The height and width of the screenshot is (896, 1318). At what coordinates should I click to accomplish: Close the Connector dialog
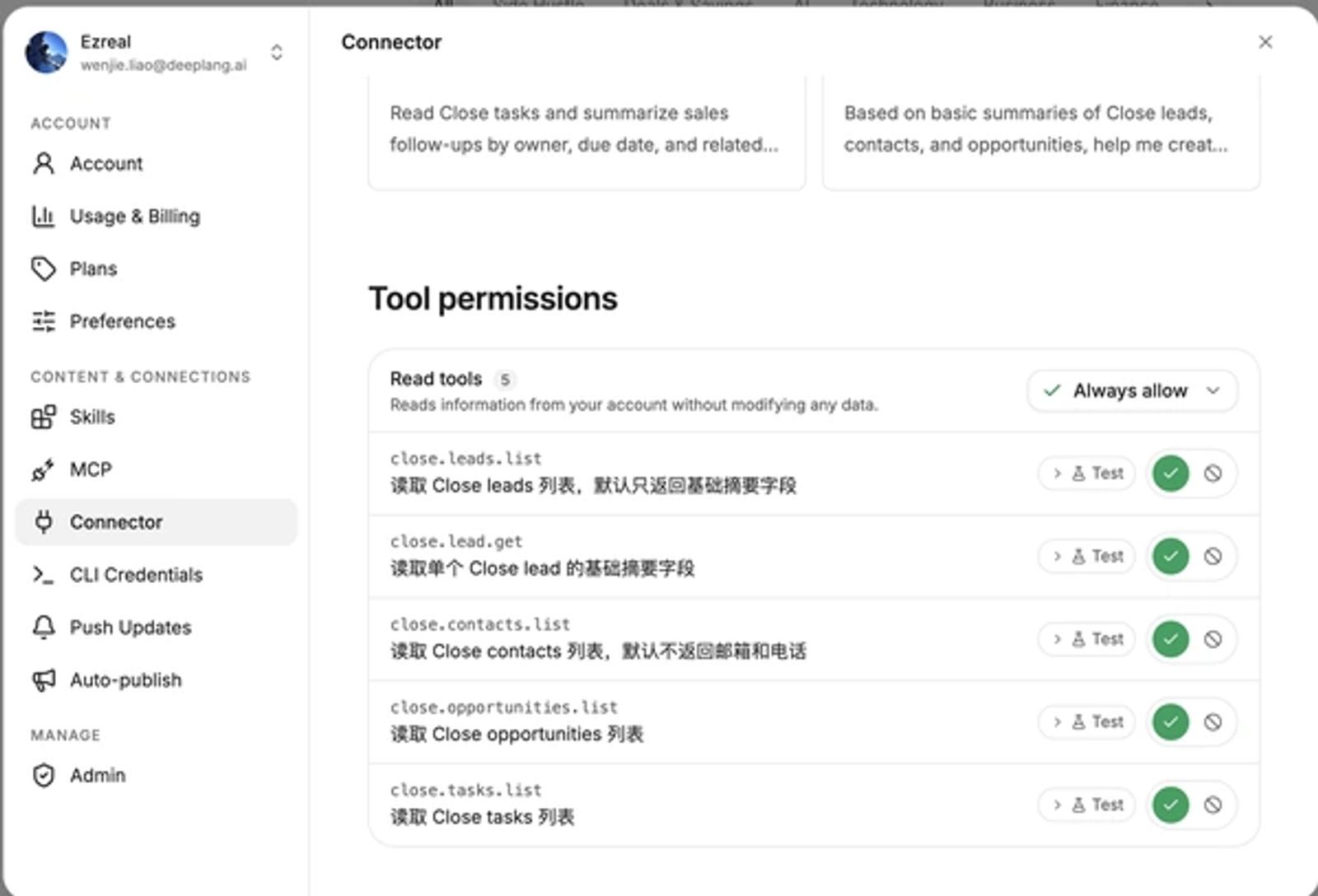click(1265, 42)
